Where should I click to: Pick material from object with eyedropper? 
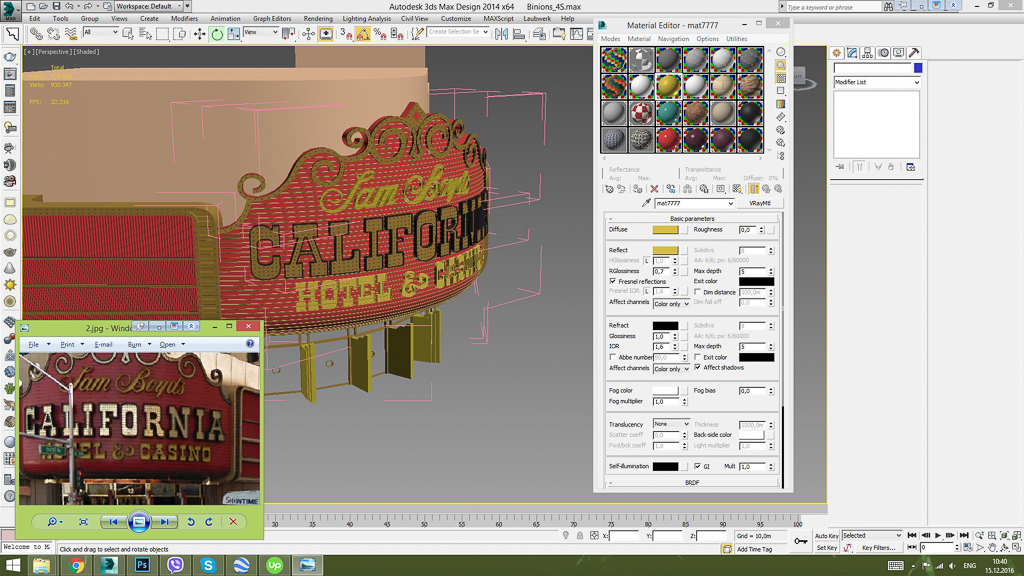[x=646, y=203]
